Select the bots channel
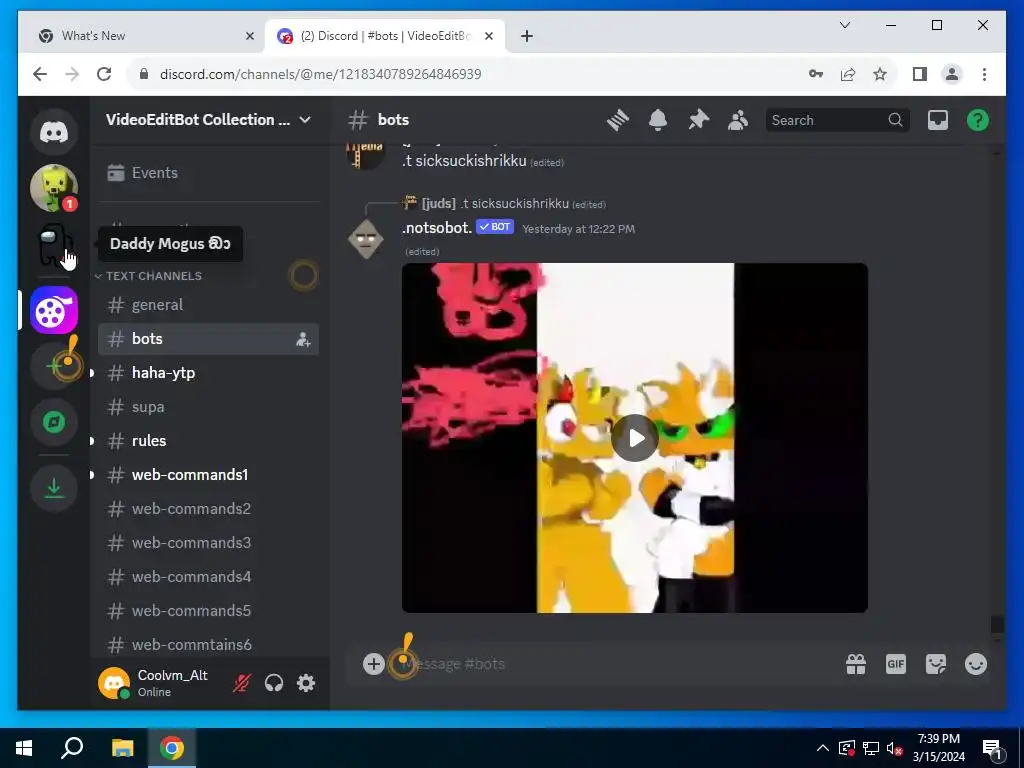Image resolution: width=1024 pixels, height=768 pixels. point(208,339)
